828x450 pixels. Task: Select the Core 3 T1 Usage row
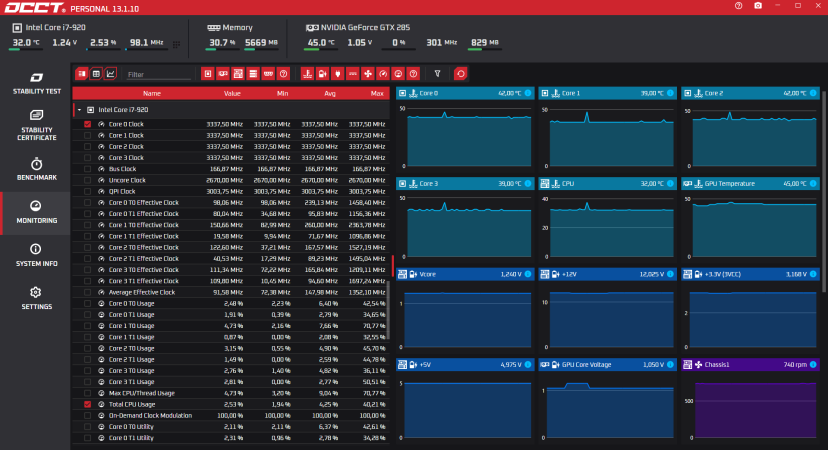point(231,382)
